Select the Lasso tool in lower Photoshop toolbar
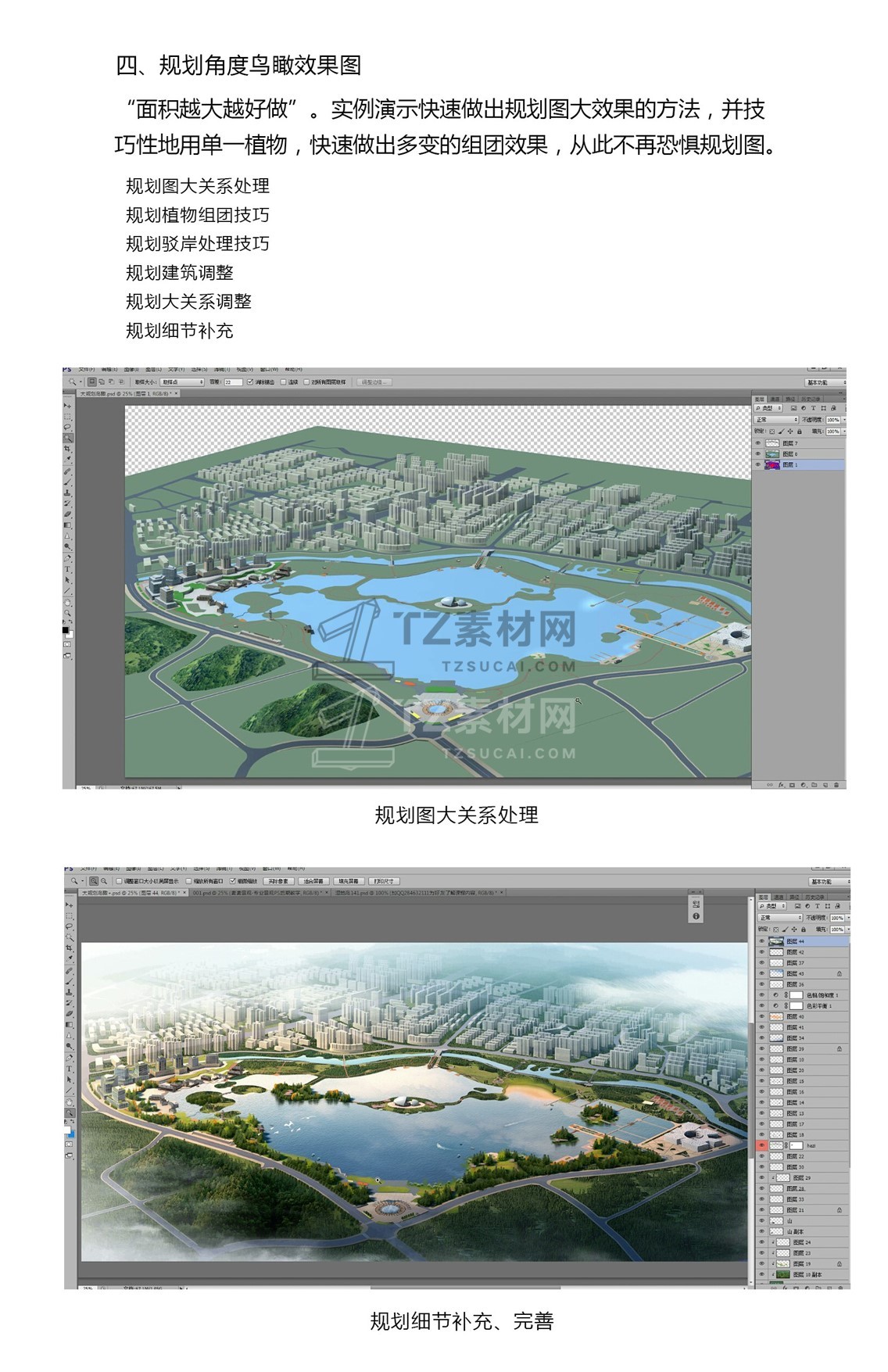888x1372 pixels. click(69, 926)
